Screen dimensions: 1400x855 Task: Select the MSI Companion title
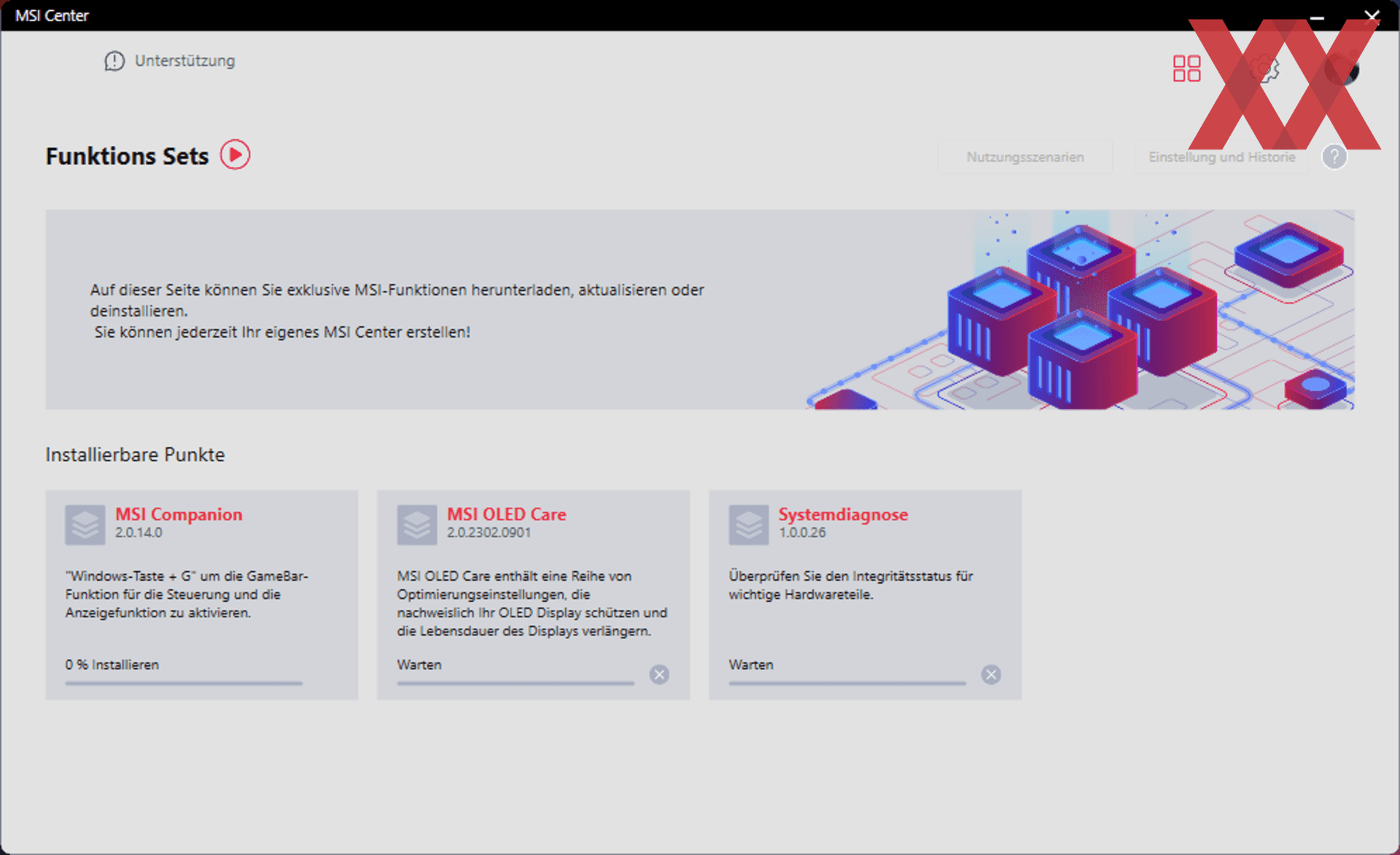[x=179, y=514]
